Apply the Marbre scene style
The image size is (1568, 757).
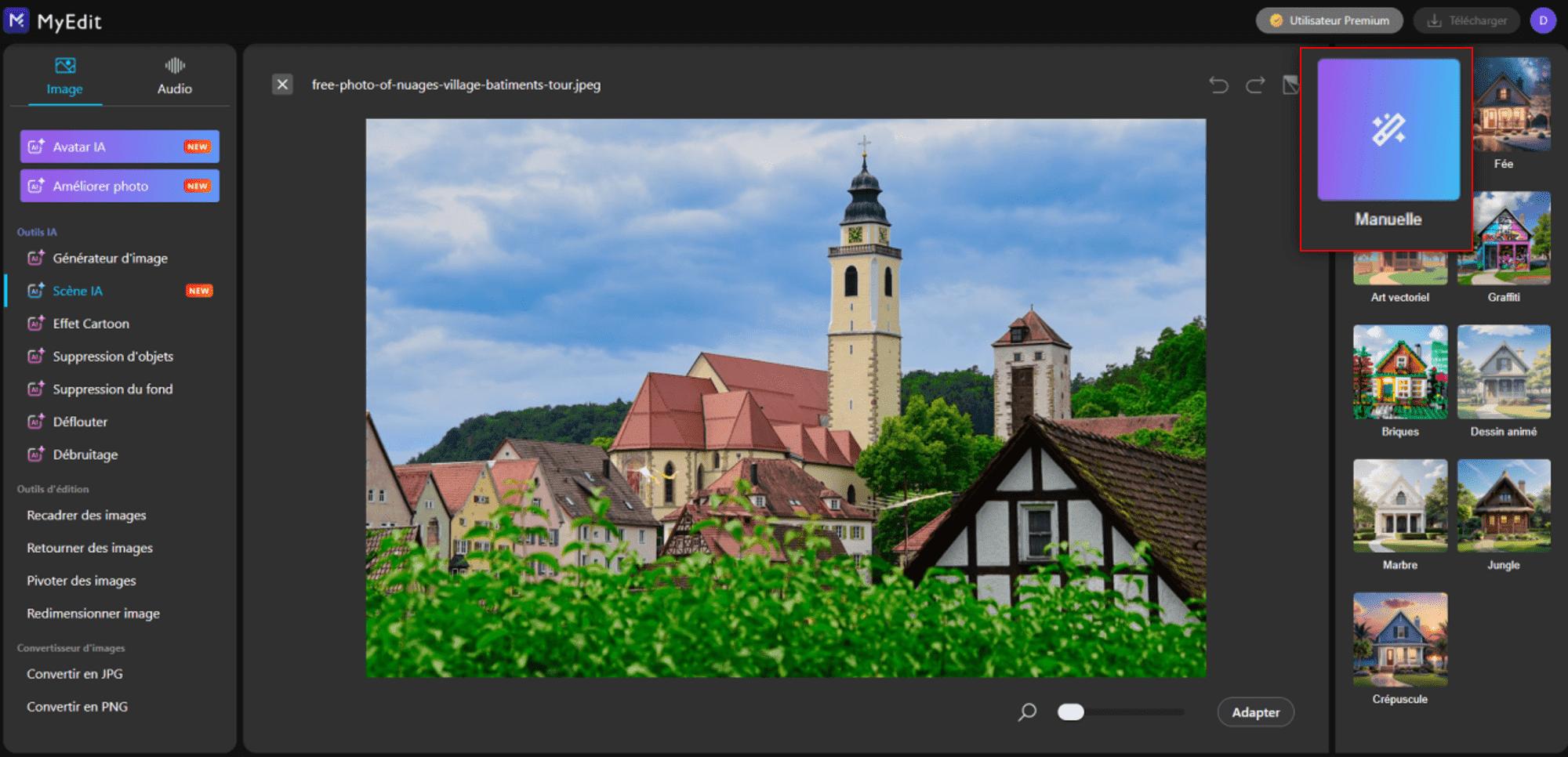click(1400, 505)
